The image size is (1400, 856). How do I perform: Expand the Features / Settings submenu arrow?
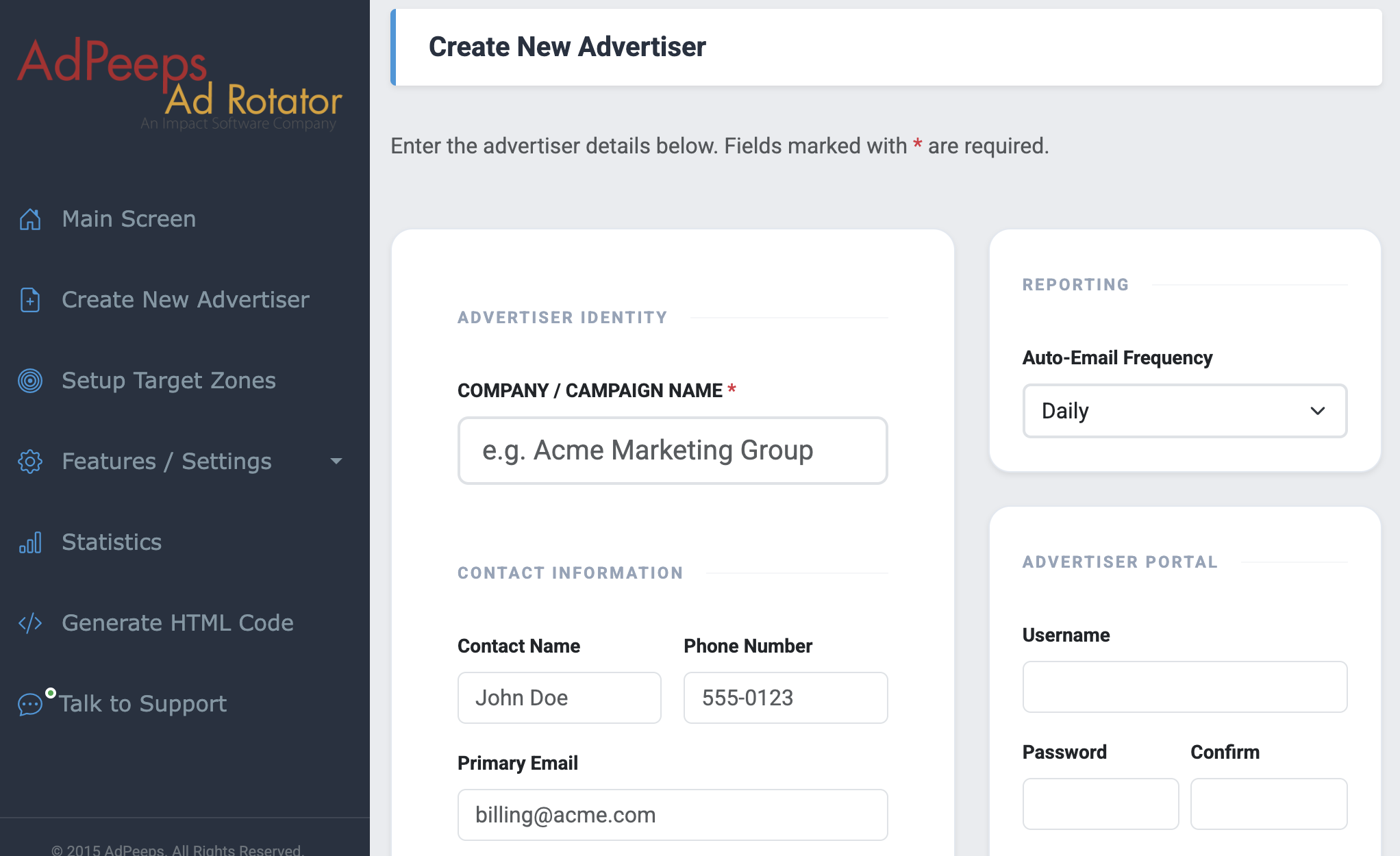pos(336,462)
